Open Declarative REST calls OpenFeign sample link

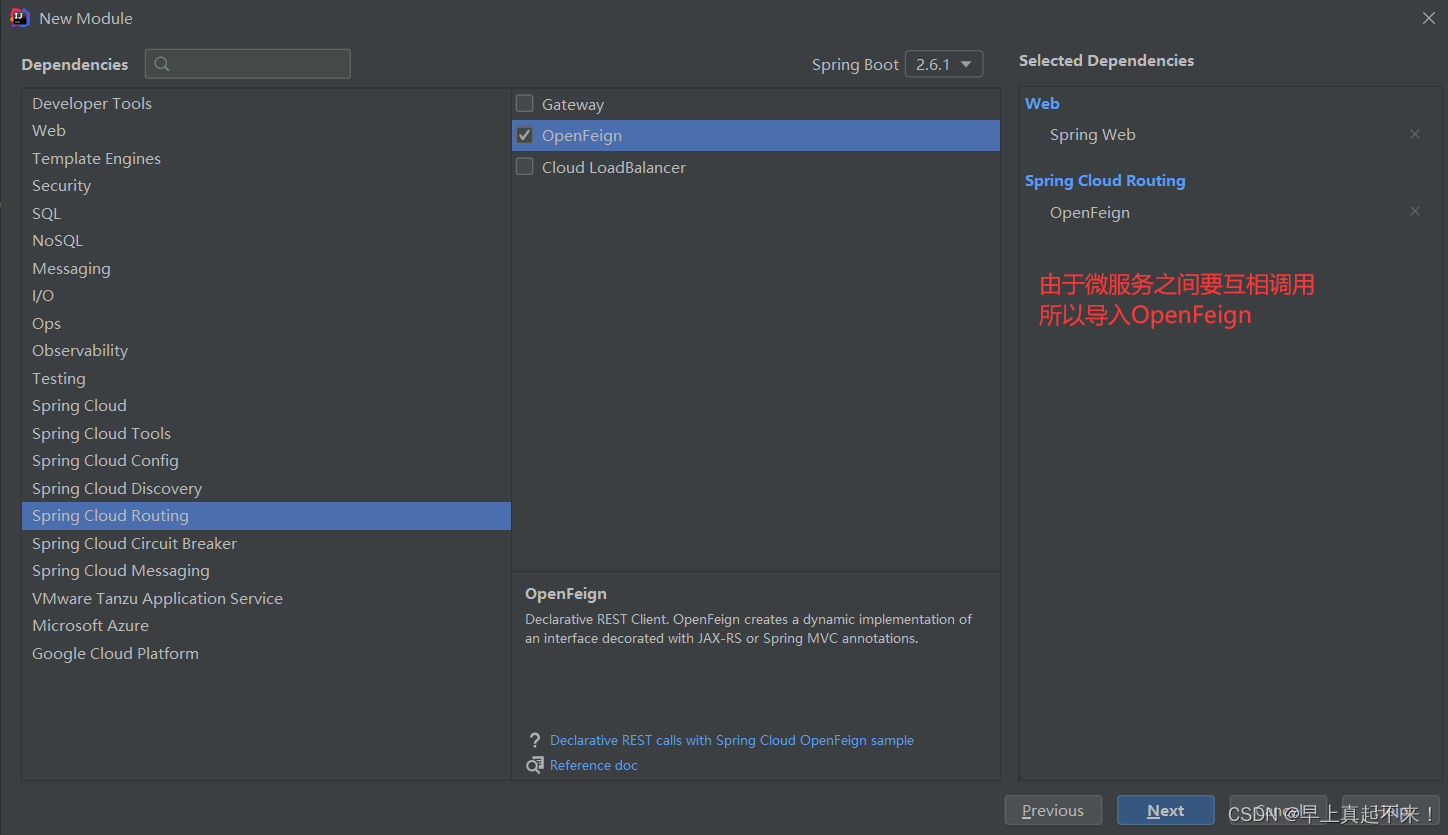(732, 741)
